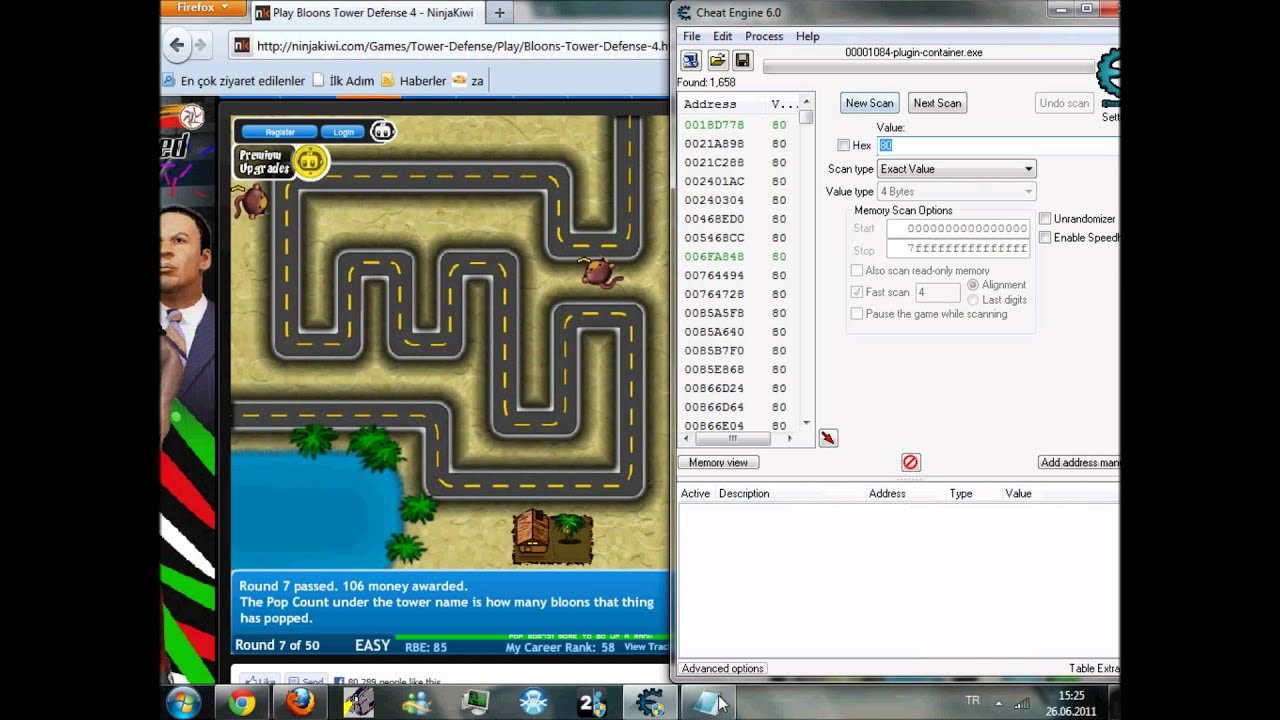Image resolution: width=1280 pixels, height=720 pixels.
Task: Open the Process menu
Action: point(764,36)
